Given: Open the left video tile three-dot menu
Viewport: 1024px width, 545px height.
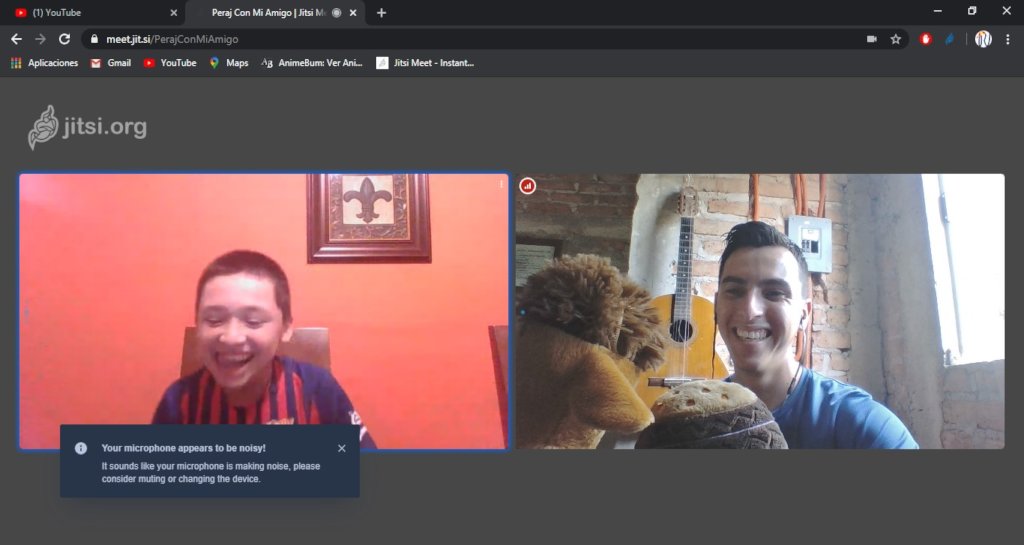Looking at the screenshot, I should (501, 185).
